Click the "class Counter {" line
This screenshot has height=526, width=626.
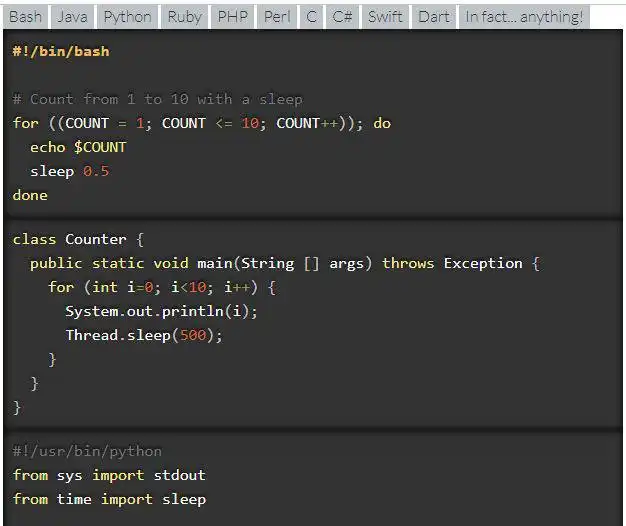[x=78, y=239]
